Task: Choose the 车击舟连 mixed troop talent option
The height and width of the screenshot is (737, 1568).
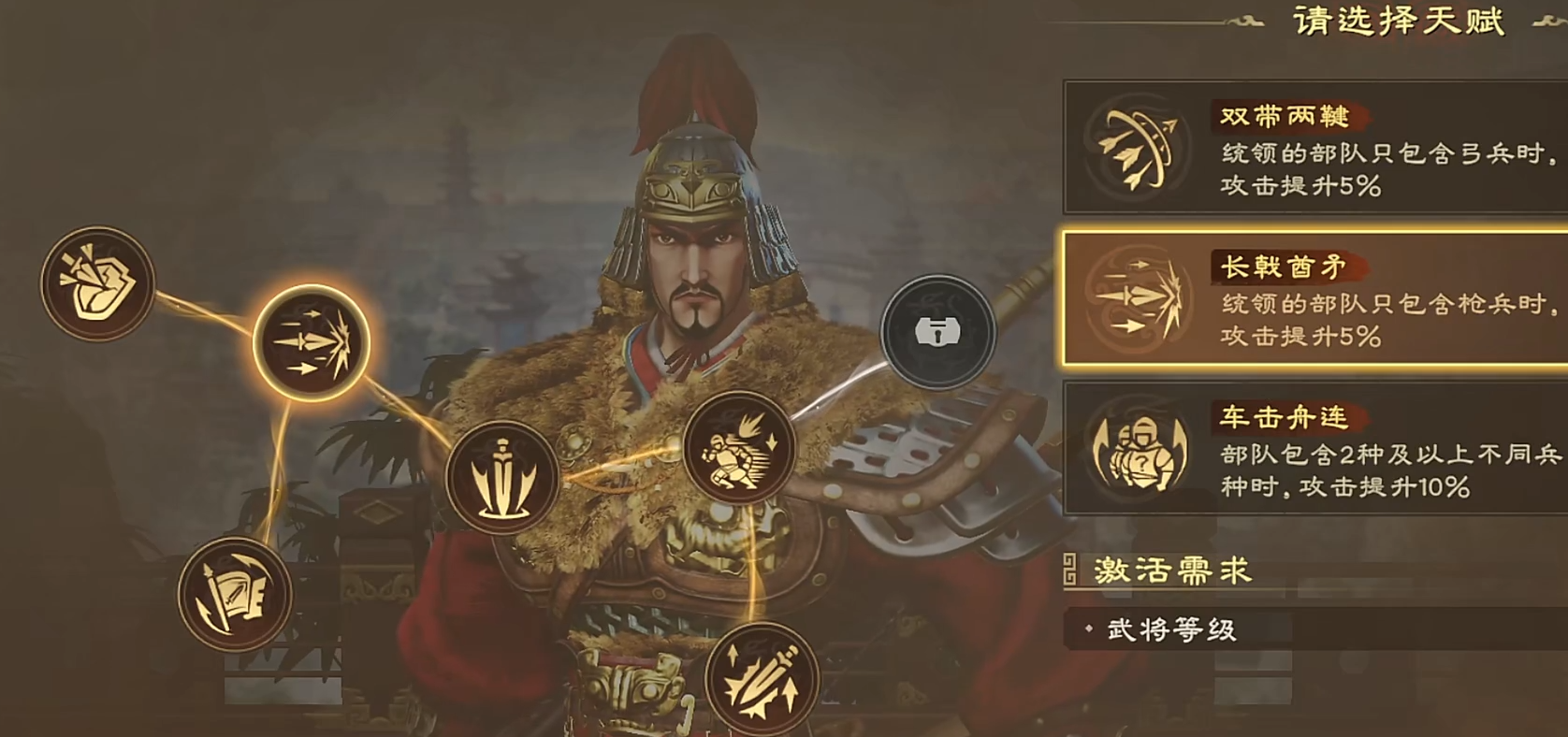Action: [1315, 448]
